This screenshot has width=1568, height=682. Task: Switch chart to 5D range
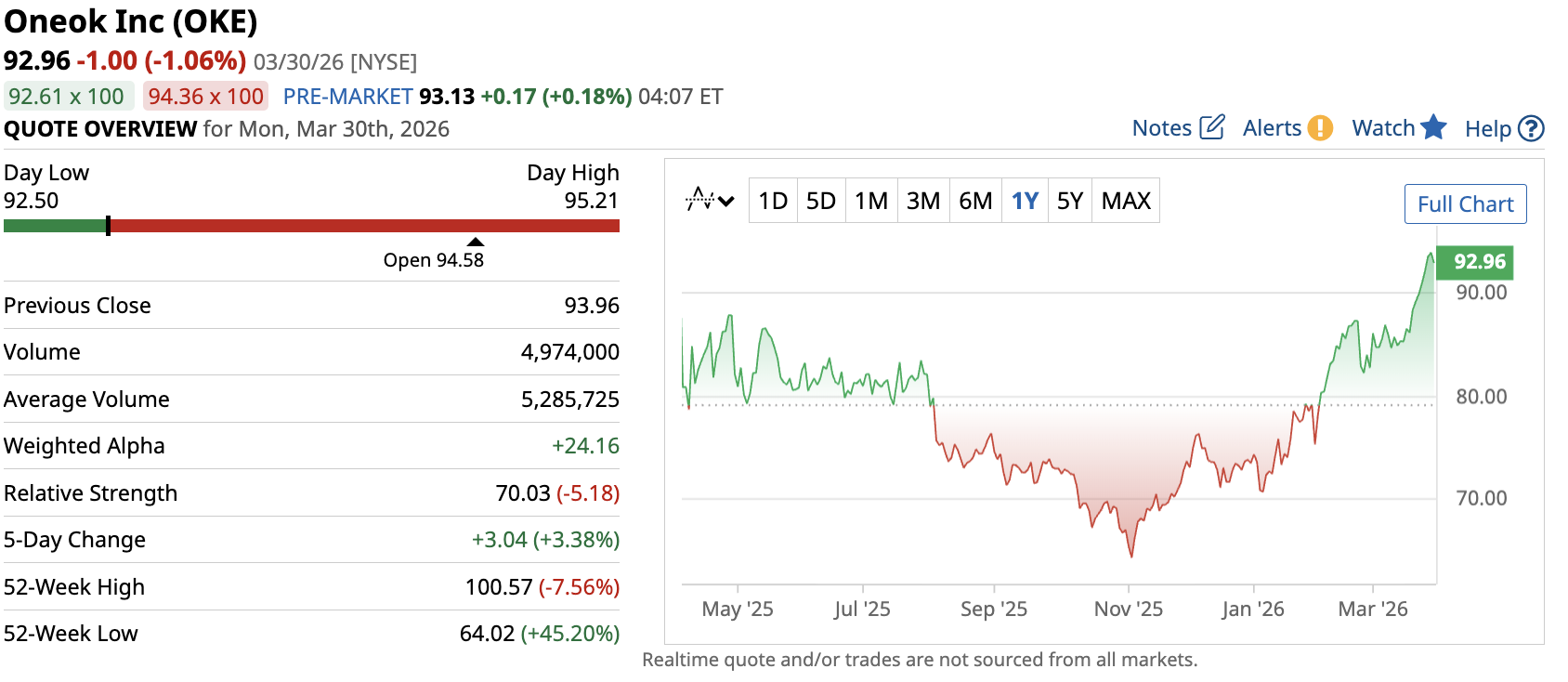tap(821, 201)
